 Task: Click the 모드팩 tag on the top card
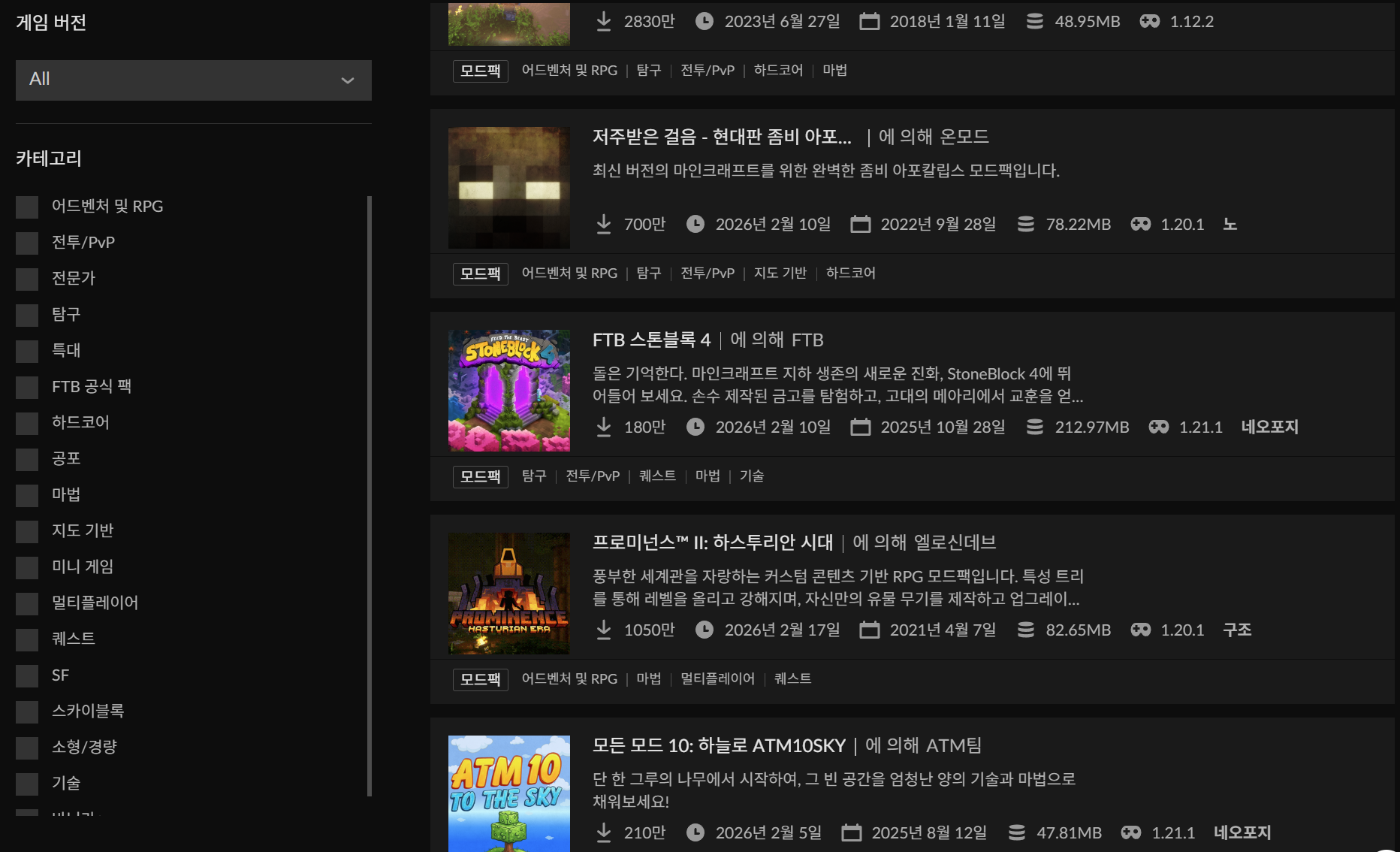pos(481,71)
